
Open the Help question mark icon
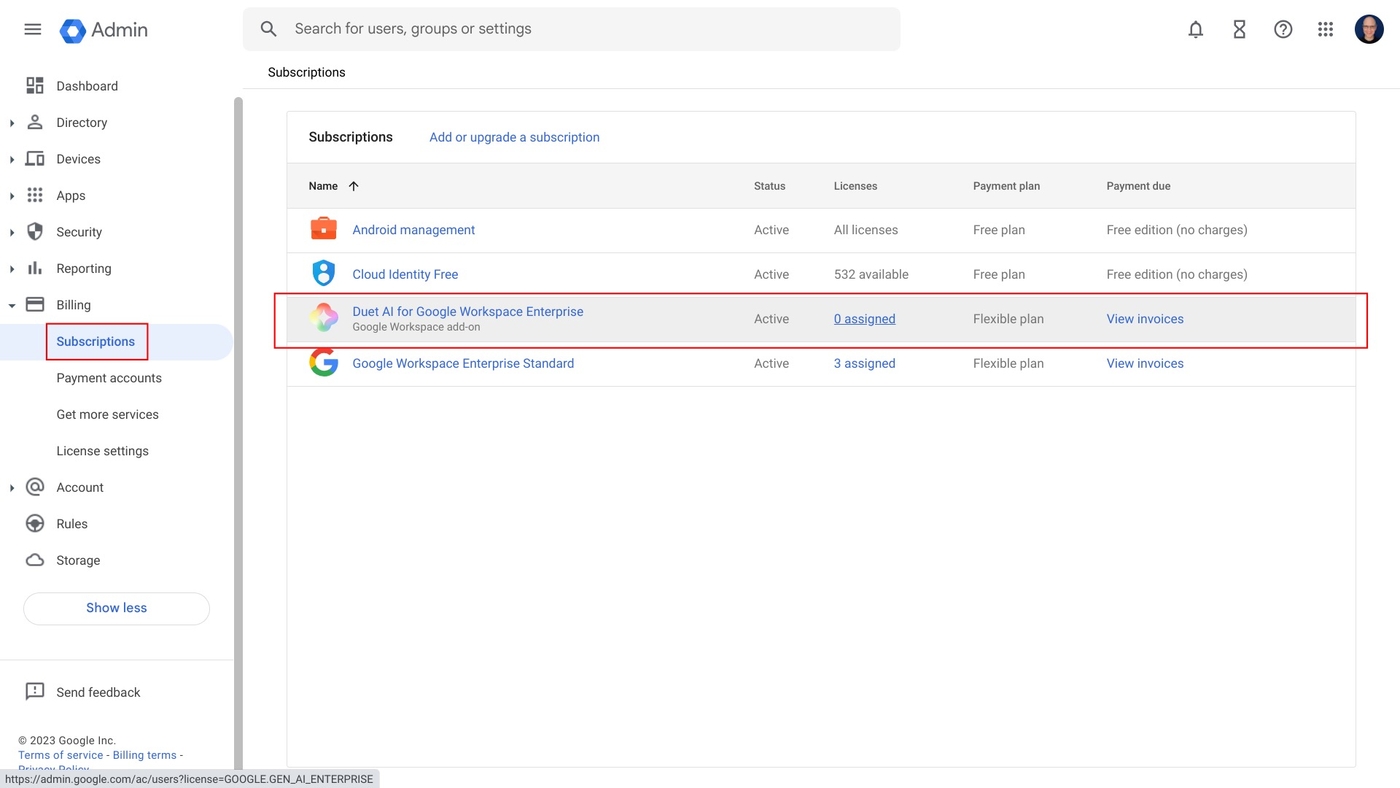click(1283, 29)
